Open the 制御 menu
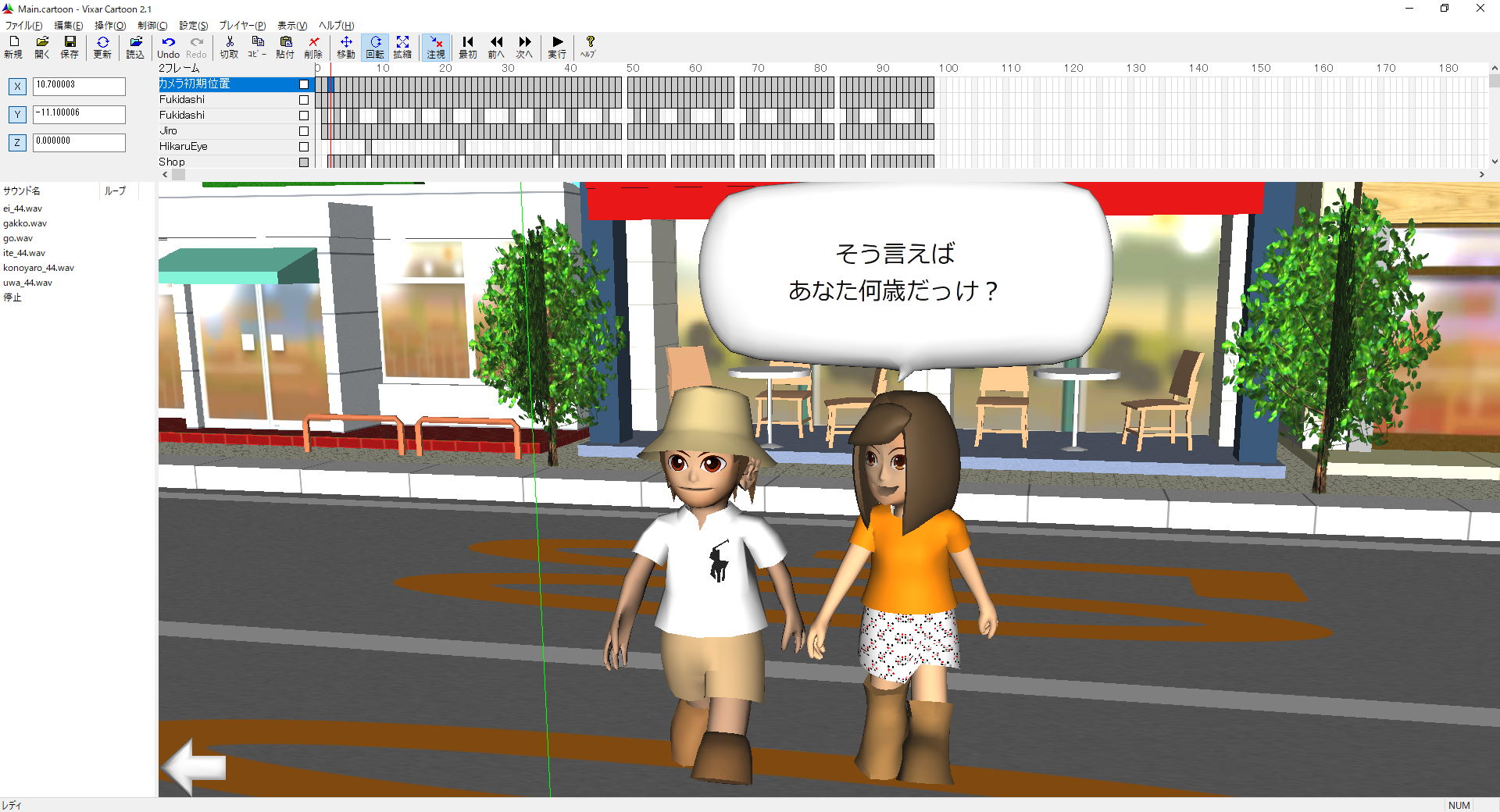Image resolution: width=1500 pixels, height=812 pixels. tap(152, 26)
